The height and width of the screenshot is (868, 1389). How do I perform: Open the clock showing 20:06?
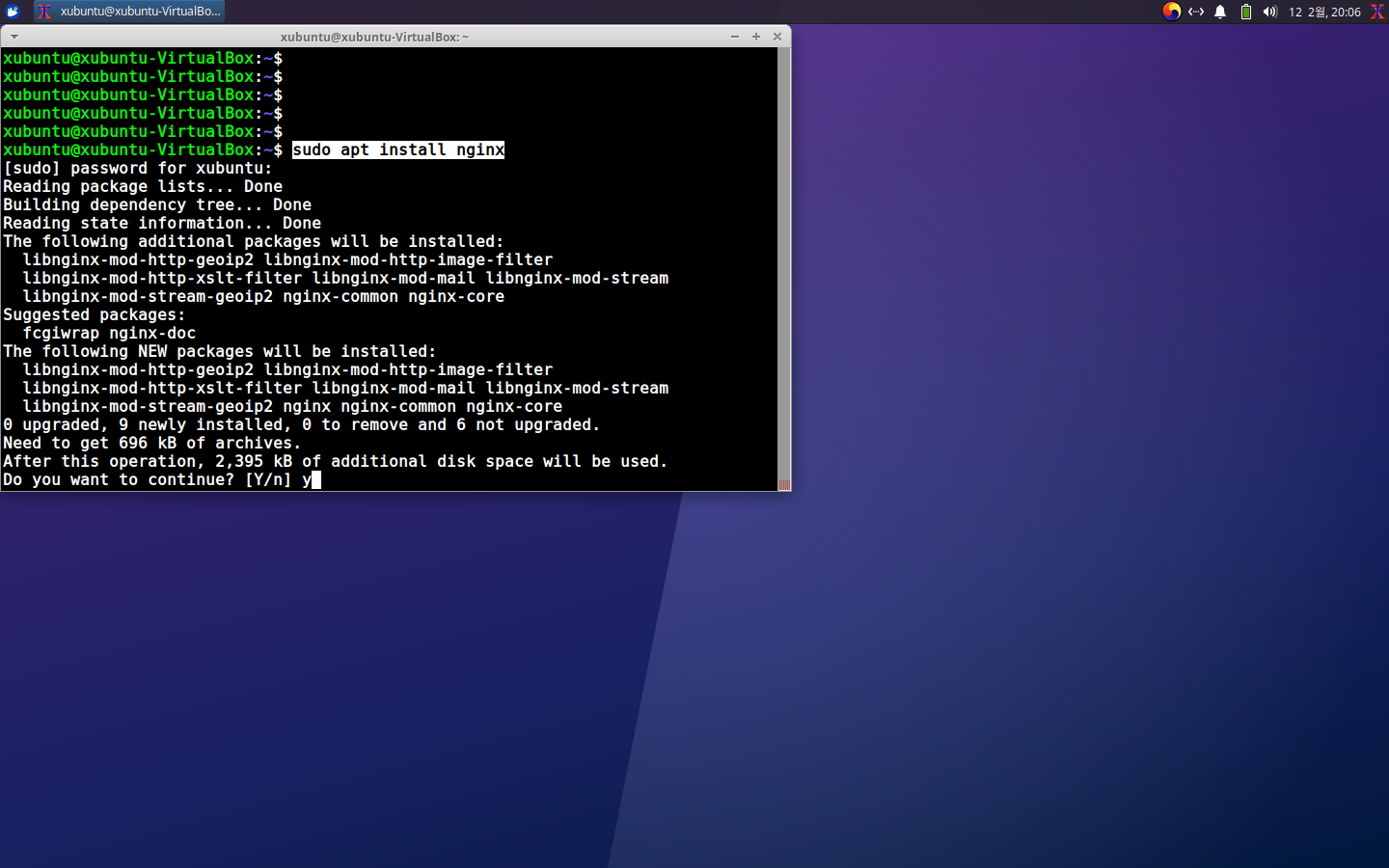(x=1324, y=12)
